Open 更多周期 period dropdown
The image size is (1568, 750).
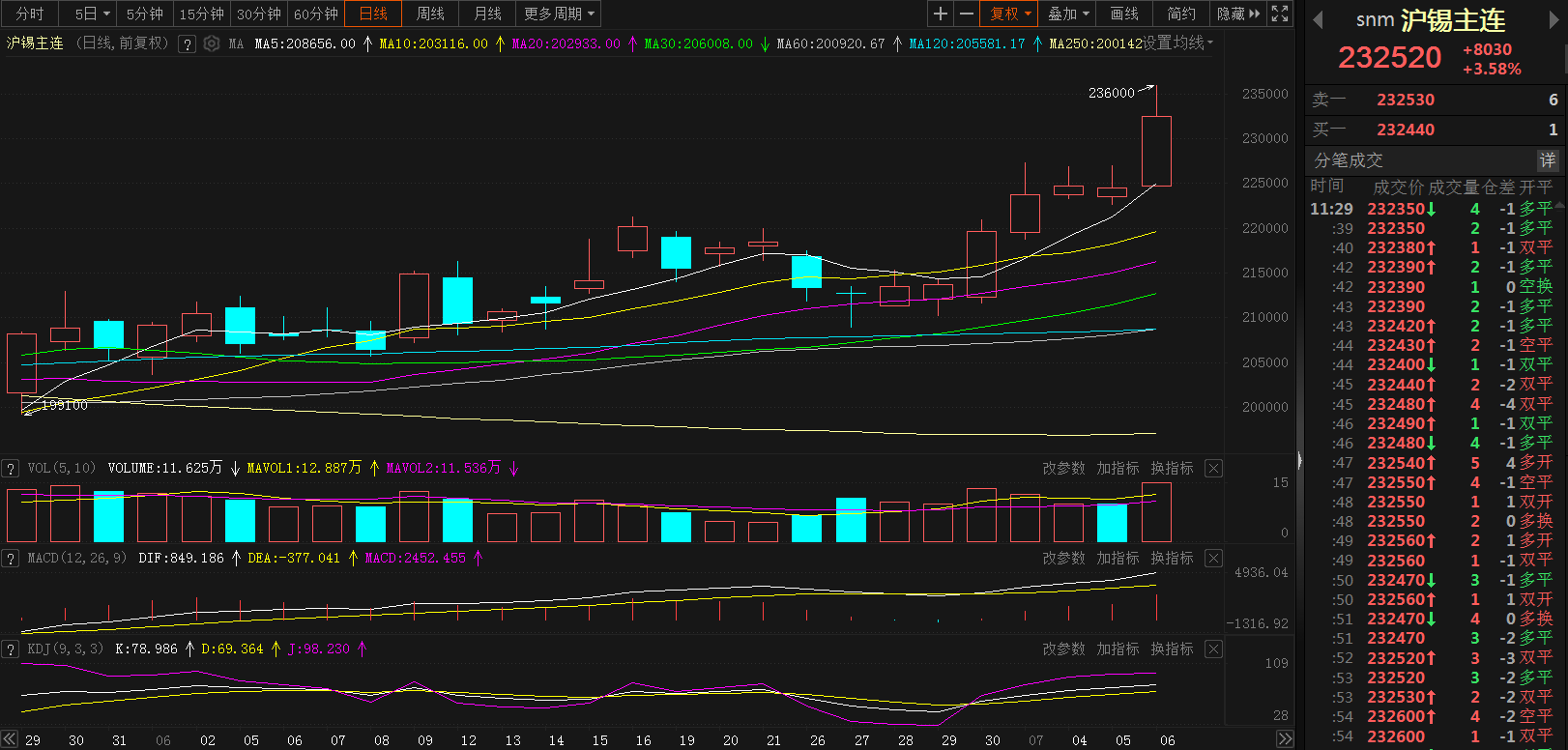pyautogui.click(x=559, y=14)
